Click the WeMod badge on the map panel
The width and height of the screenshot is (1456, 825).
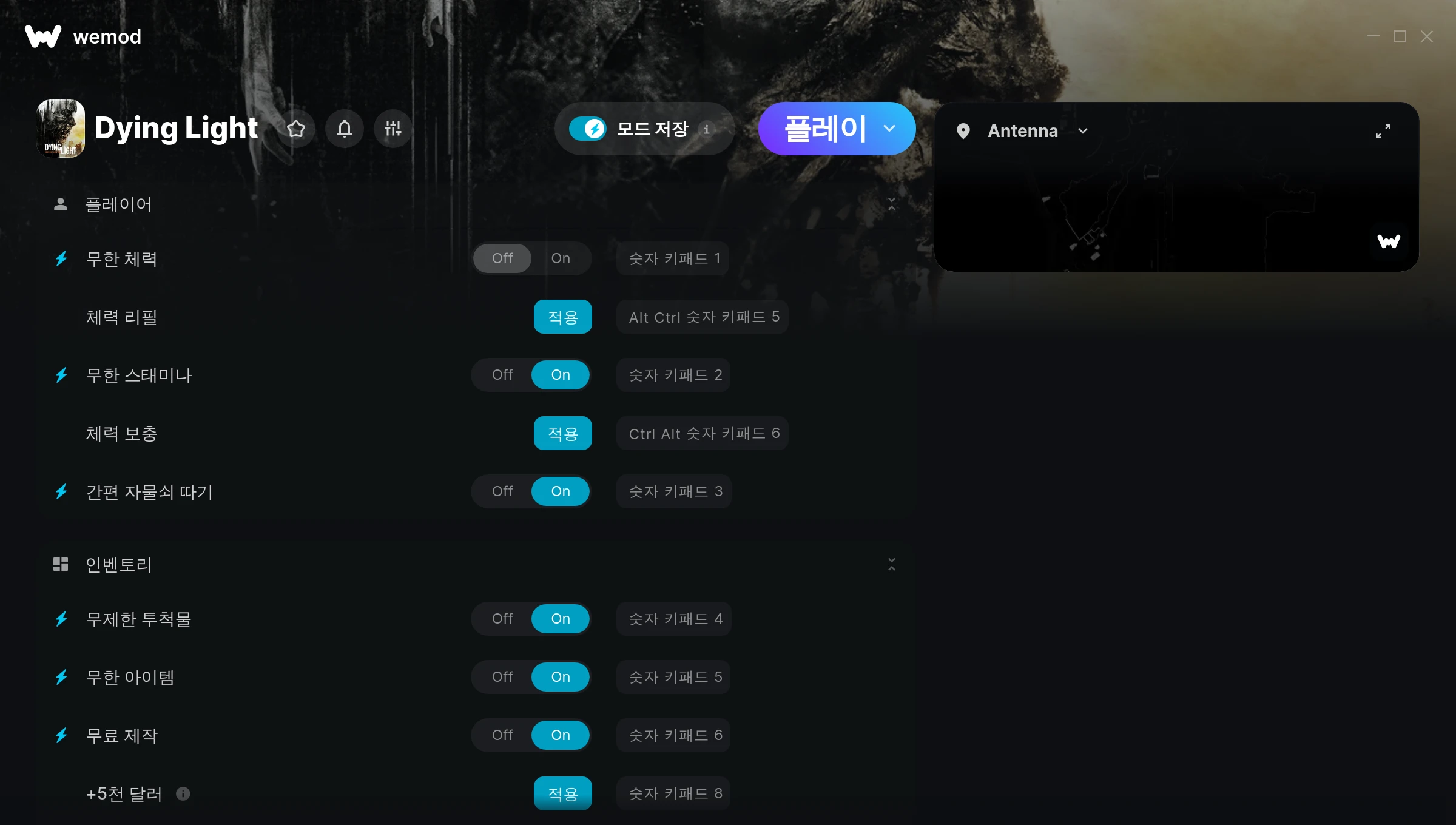coord(1389,241)
